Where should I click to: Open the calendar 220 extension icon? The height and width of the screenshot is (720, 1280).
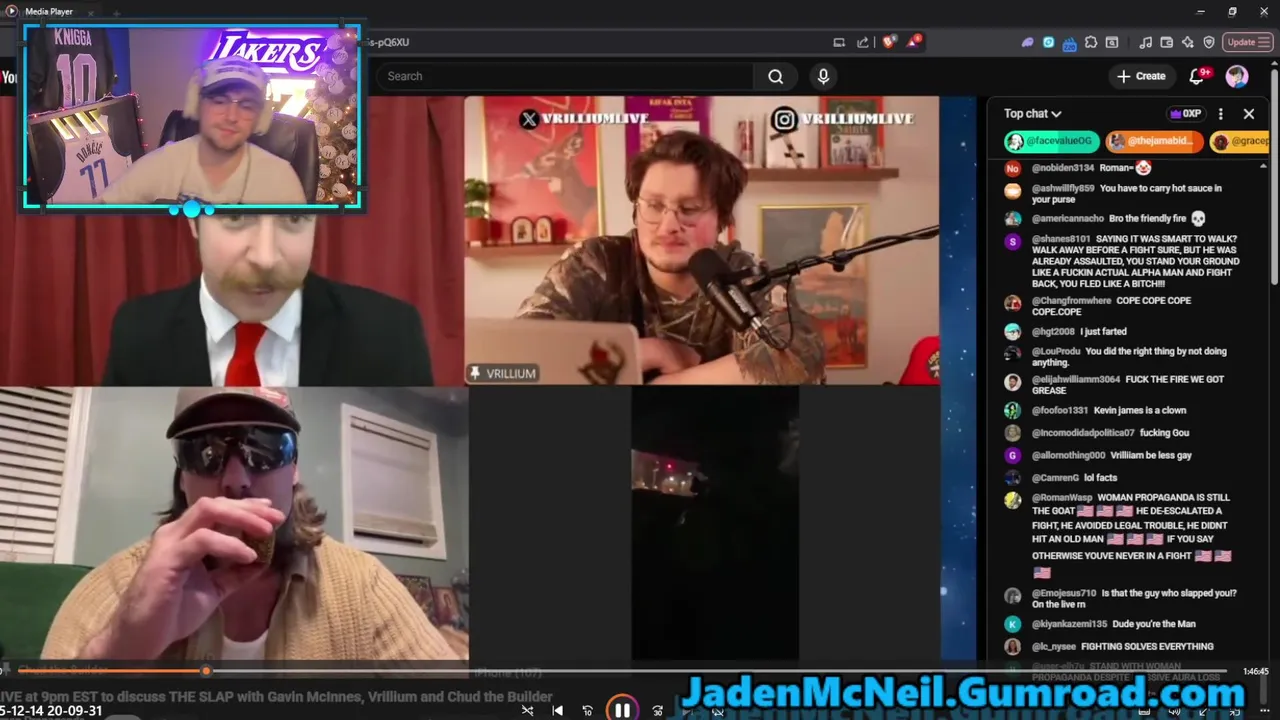1069,43
